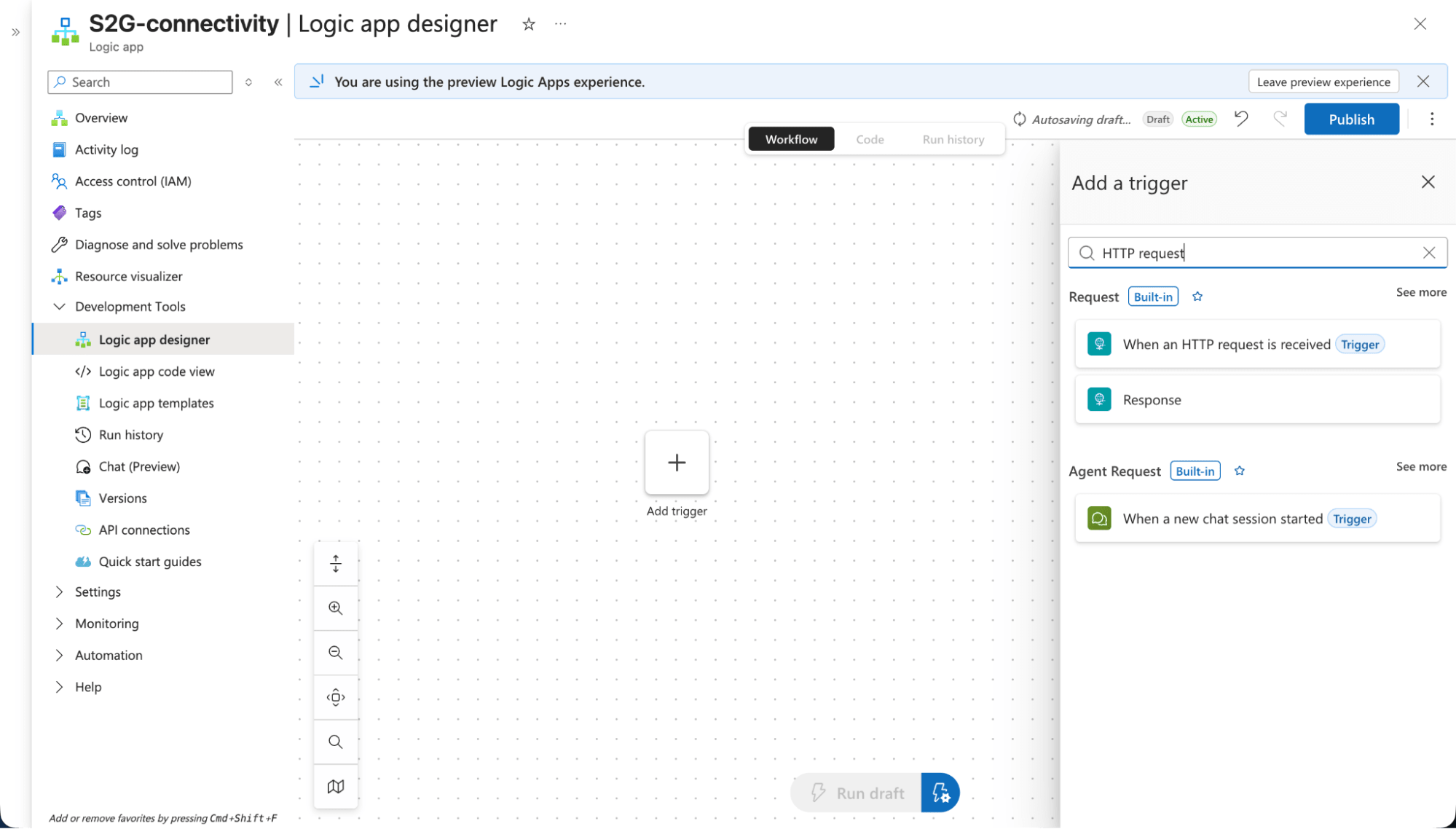Switch to the Run history tab
The image size is (1456, 829).
click(953, 139)
